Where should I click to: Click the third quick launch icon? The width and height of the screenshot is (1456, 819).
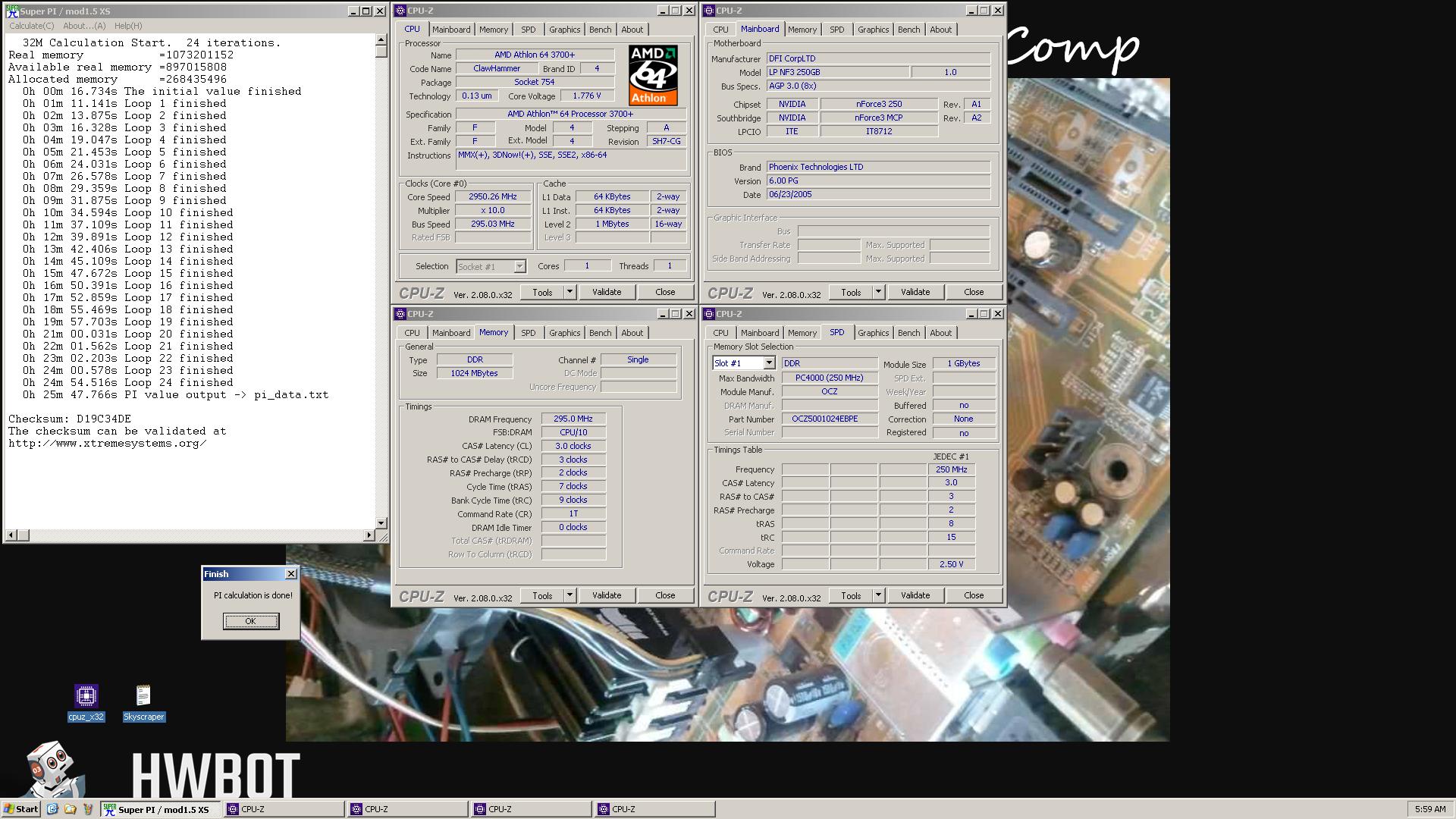pos(87,809)
